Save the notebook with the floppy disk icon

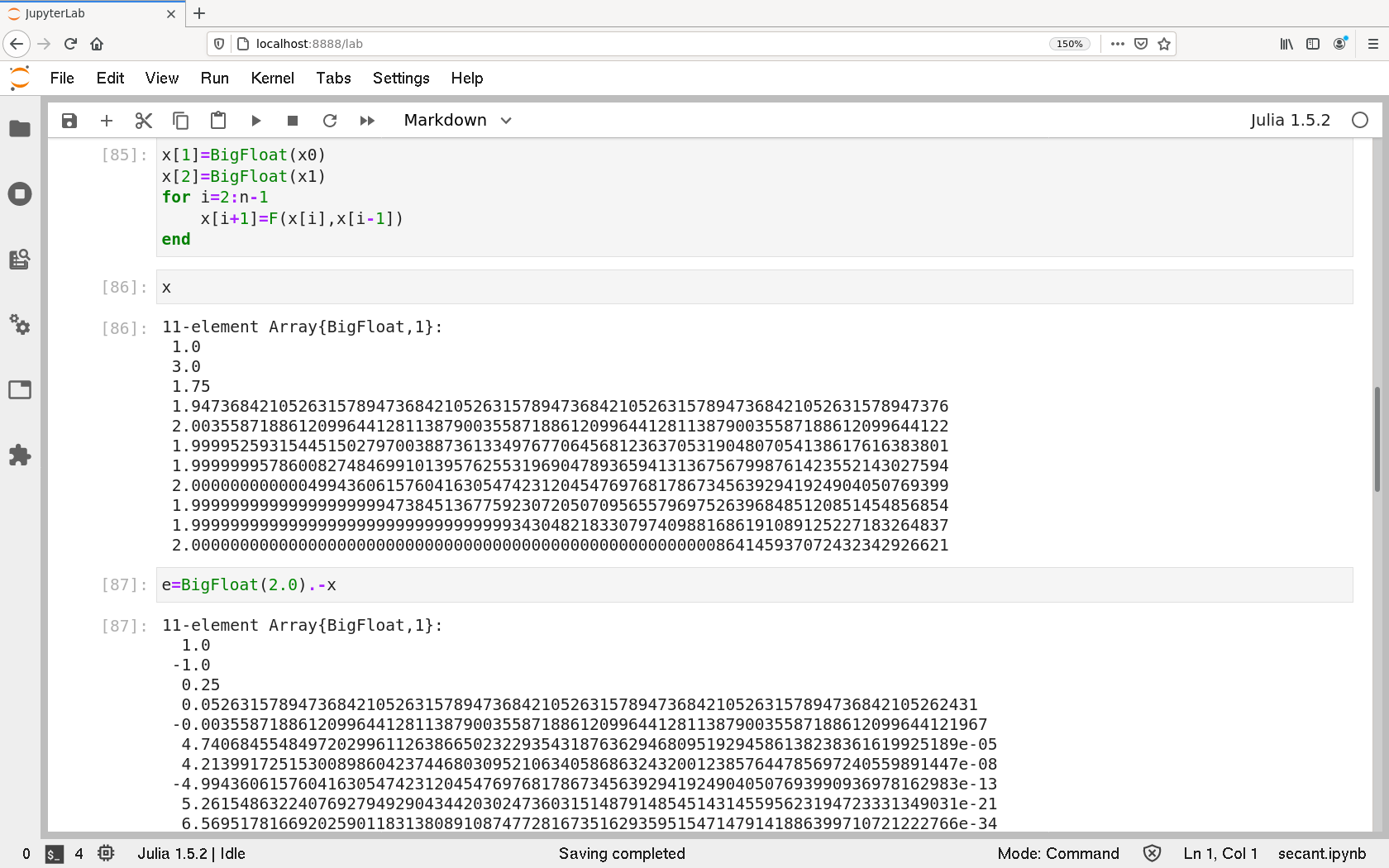[x=69, y=121]
